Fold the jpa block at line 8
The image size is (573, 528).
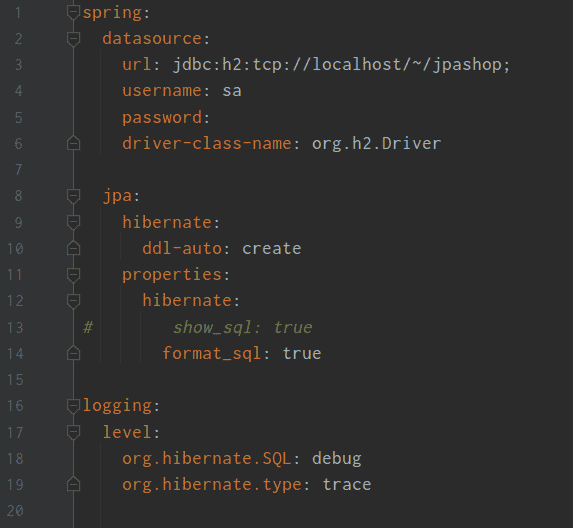click(73, 196)
